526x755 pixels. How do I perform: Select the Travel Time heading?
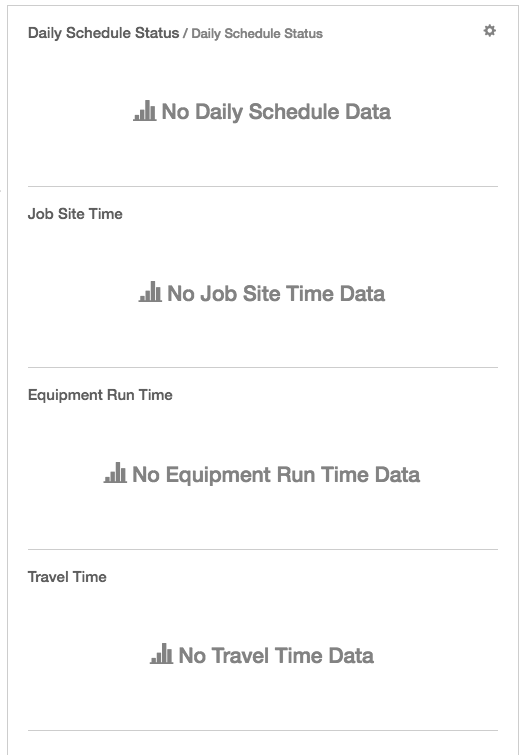67,577
